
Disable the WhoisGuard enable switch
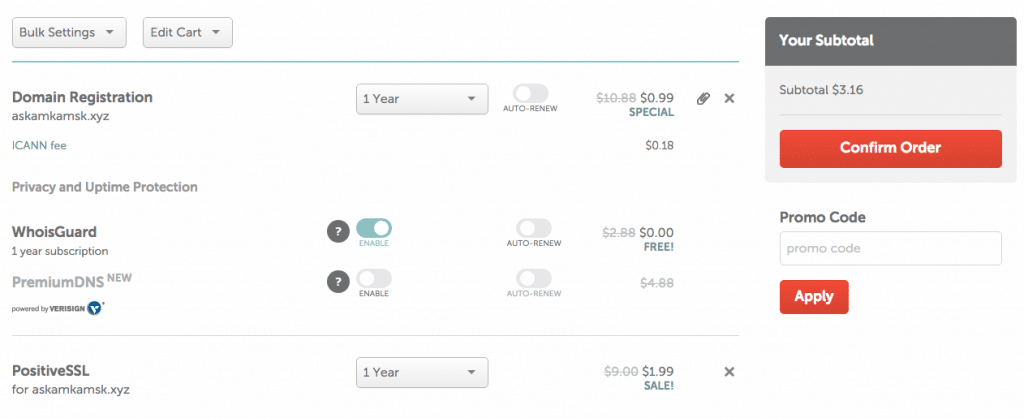tap(374, 228)
